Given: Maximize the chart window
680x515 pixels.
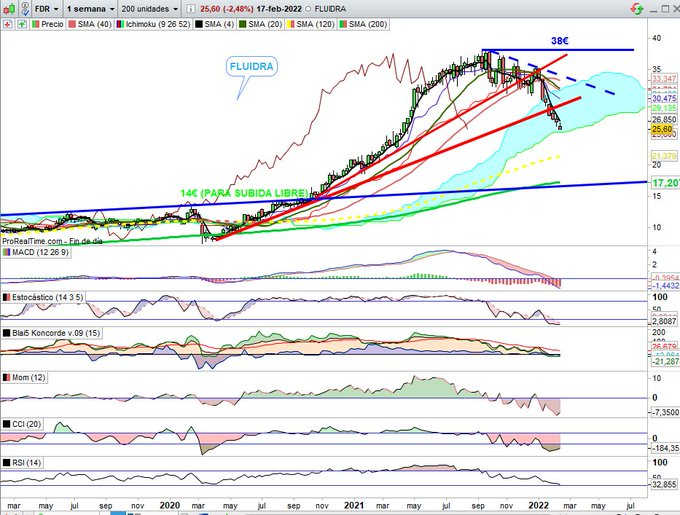Looking at the screenshot, I should point(666,8).
